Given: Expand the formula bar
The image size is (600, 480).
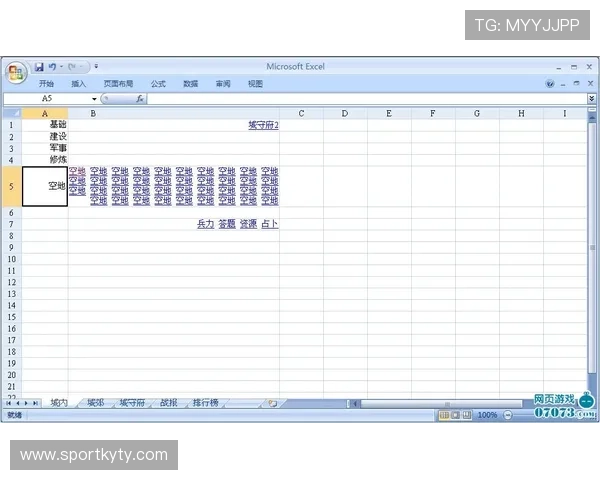Looking at the screenshot, I should click(592, 99).
